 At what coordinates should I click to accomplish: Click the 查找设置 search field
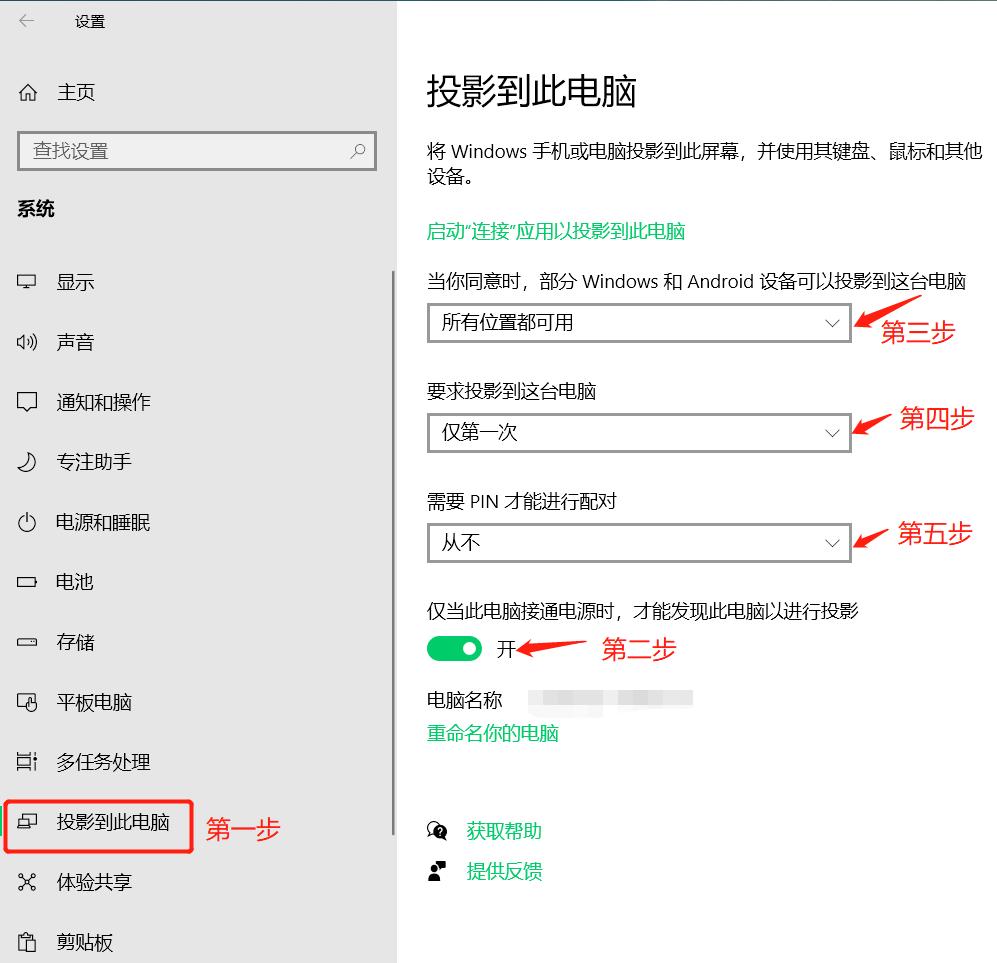(x=197, y=151)
